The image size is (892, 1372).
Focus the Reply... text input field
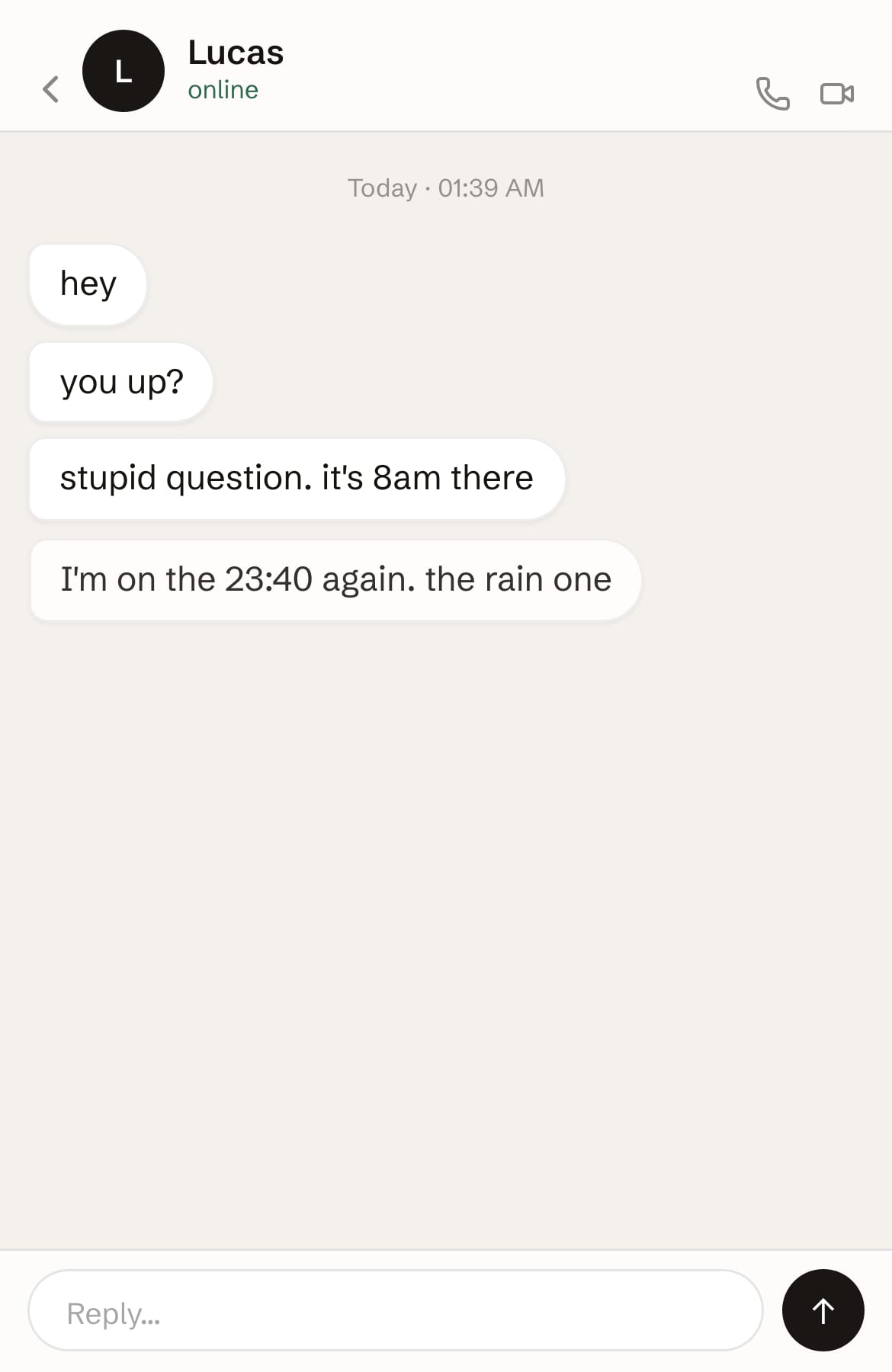(x=396, y=1310)
